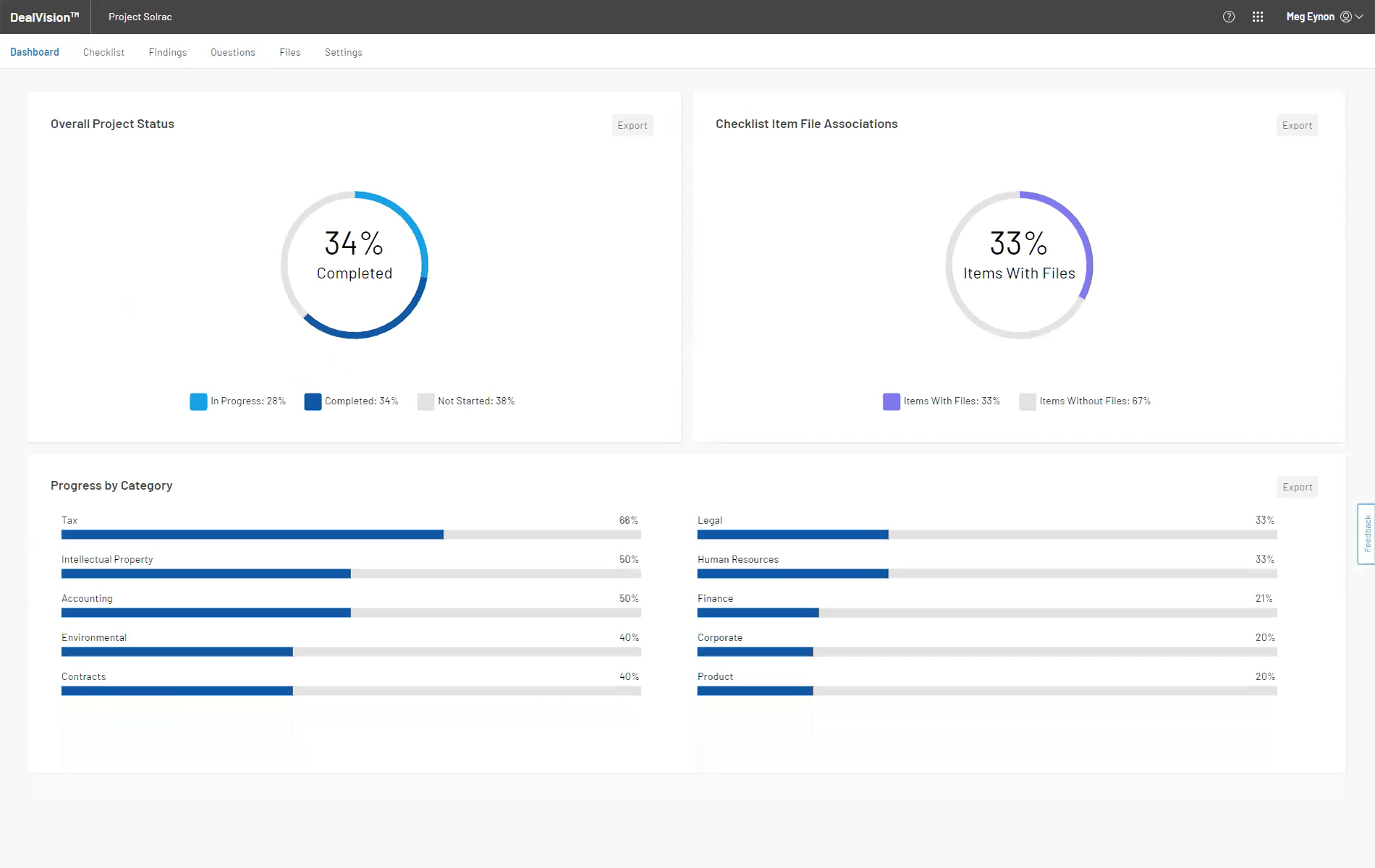The height and width of the screenshot is (868, 1375).
Task: Export the Checklist Item File Associations chart
Action: click(1296, 124)
